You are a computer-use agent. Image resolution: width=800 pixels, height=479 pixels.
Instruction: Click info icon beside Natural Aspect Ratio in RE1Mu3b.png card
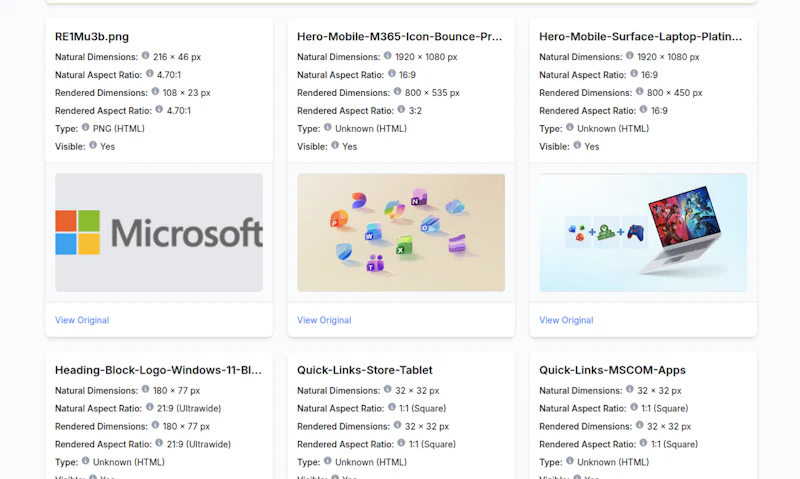click(x=149, y=73)
